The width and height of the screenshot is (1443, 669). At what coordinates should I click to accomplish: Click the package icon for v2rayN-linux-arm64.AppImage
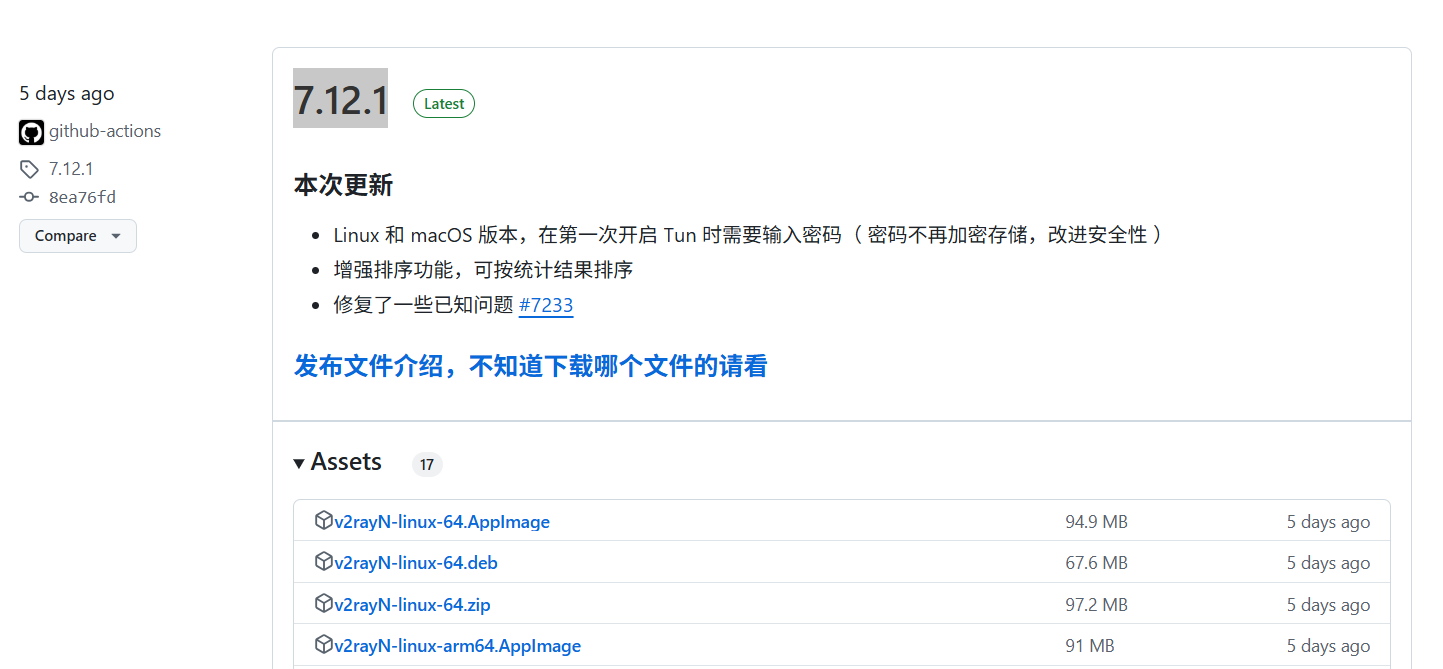[x=324, y=645]
